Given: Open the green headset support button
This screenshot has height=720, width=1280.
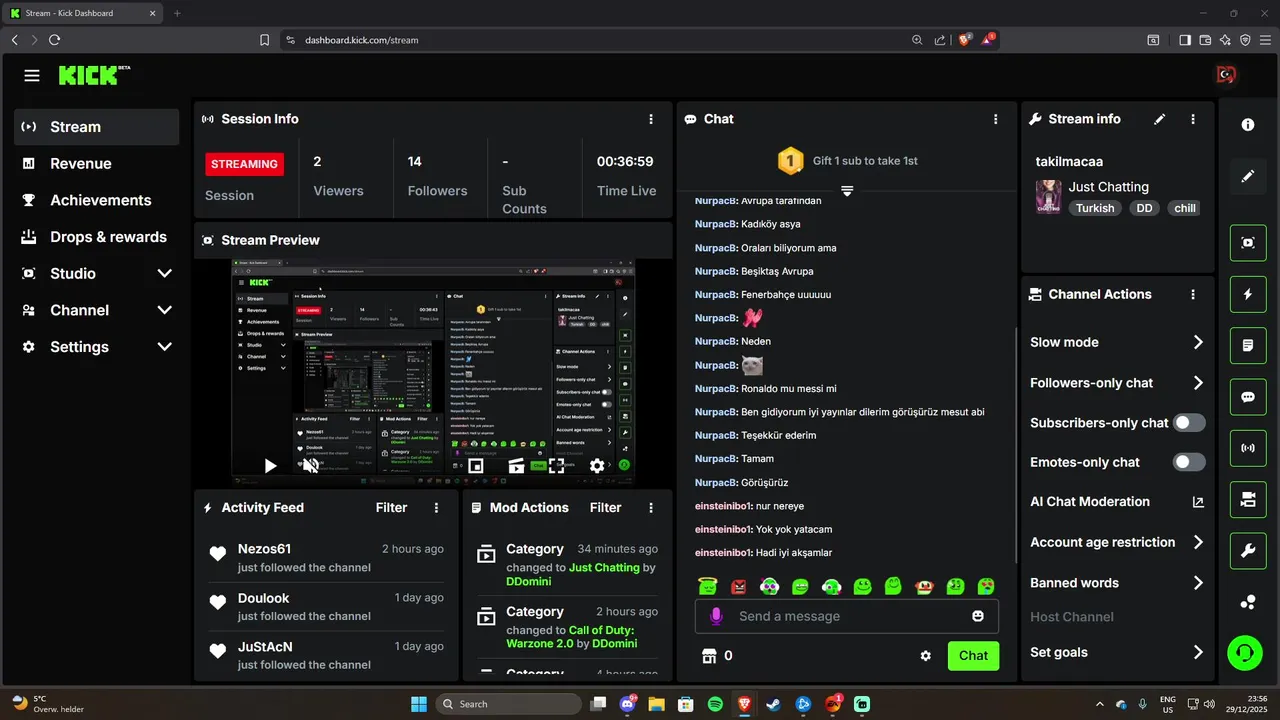Looking at the screenshot, I should point(1245,653).
